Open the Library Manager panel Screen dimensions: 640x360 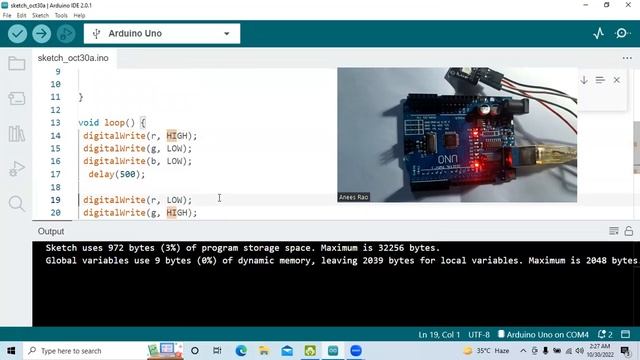point(16,133)
